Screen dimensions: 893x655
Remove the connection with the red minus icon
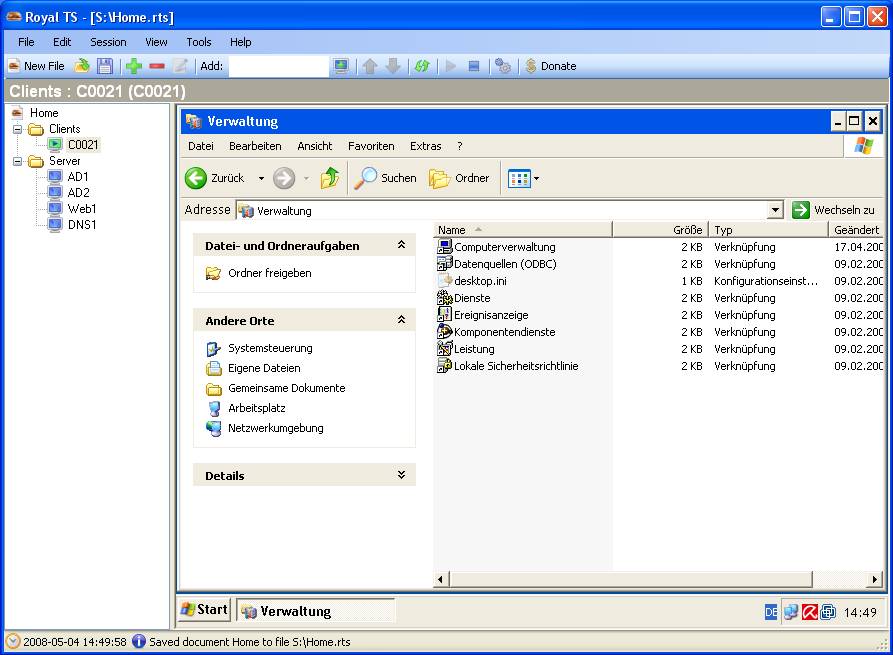click(157, 66)
